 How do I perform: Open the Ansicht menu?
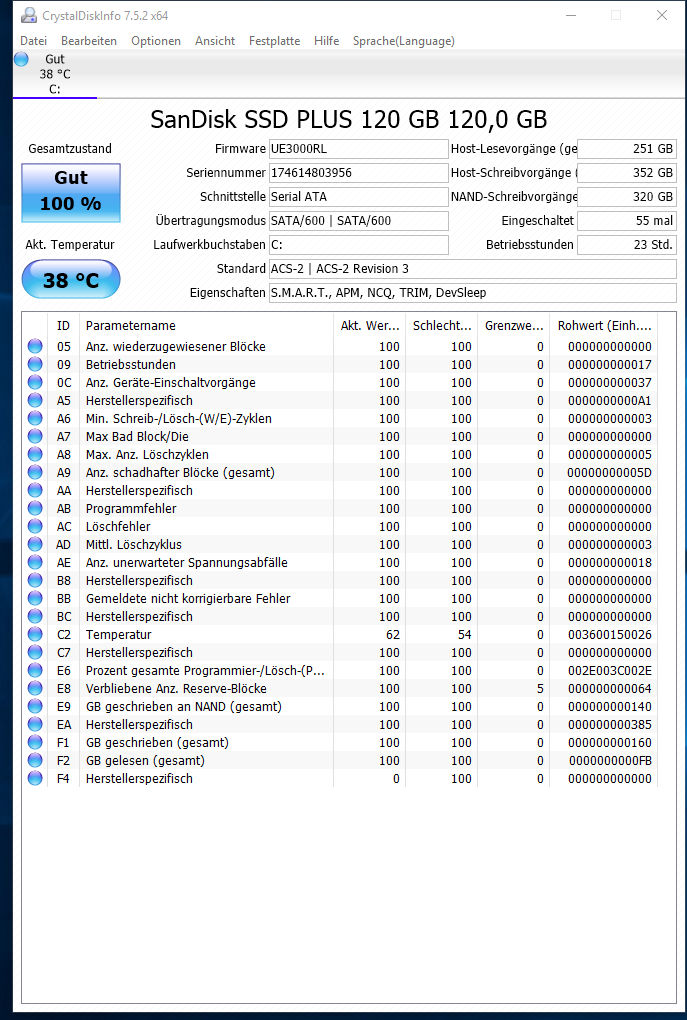(215, 41)
